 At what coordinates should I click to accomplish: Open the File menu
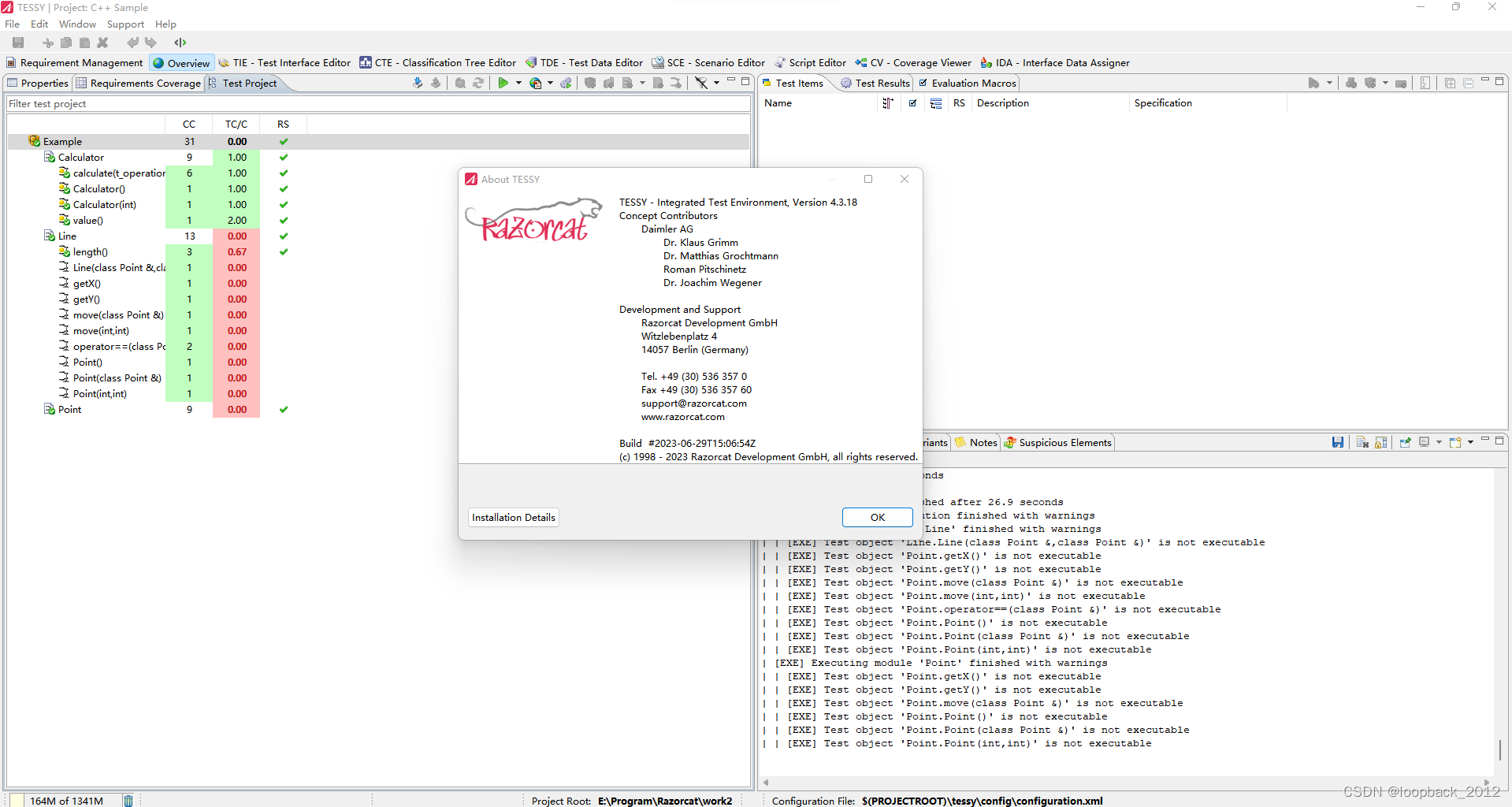pos(13,24)
